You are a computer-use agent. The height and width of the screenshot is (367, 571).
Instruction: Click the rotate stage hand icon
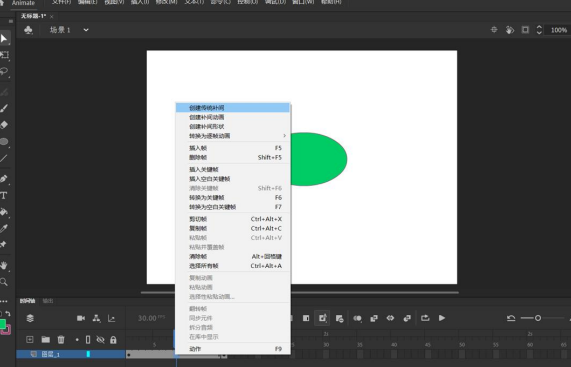tap(509, 30)
